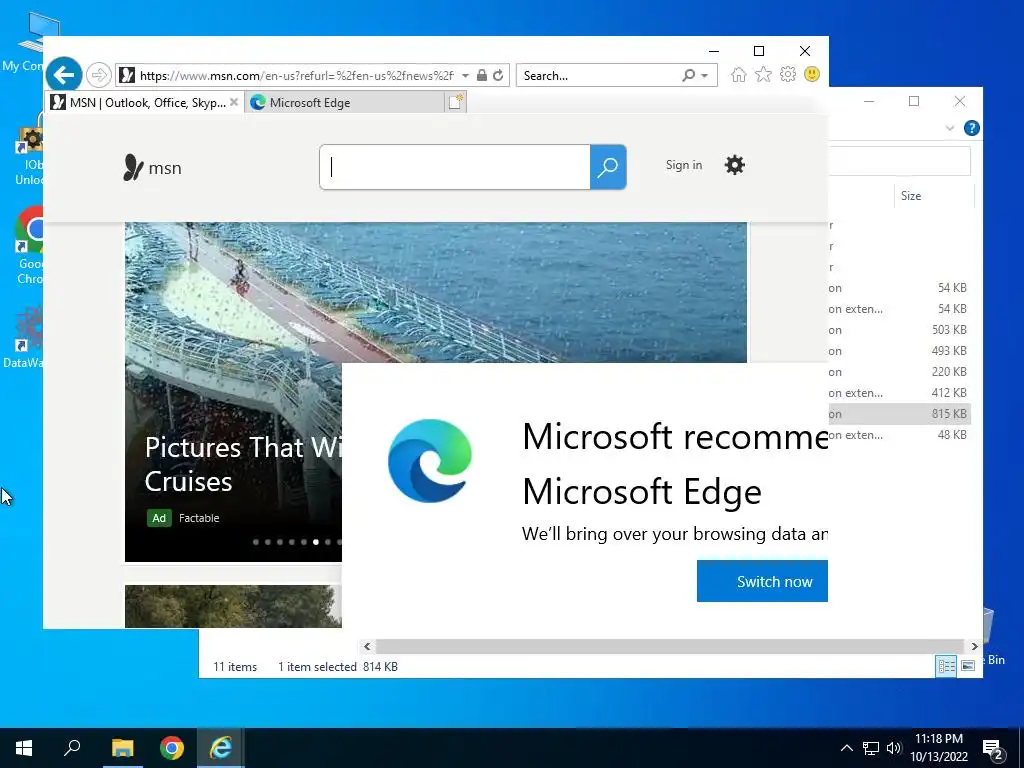Open Chrome from the taskbar
Screen dimensions: 1024x768
[172, 748]
